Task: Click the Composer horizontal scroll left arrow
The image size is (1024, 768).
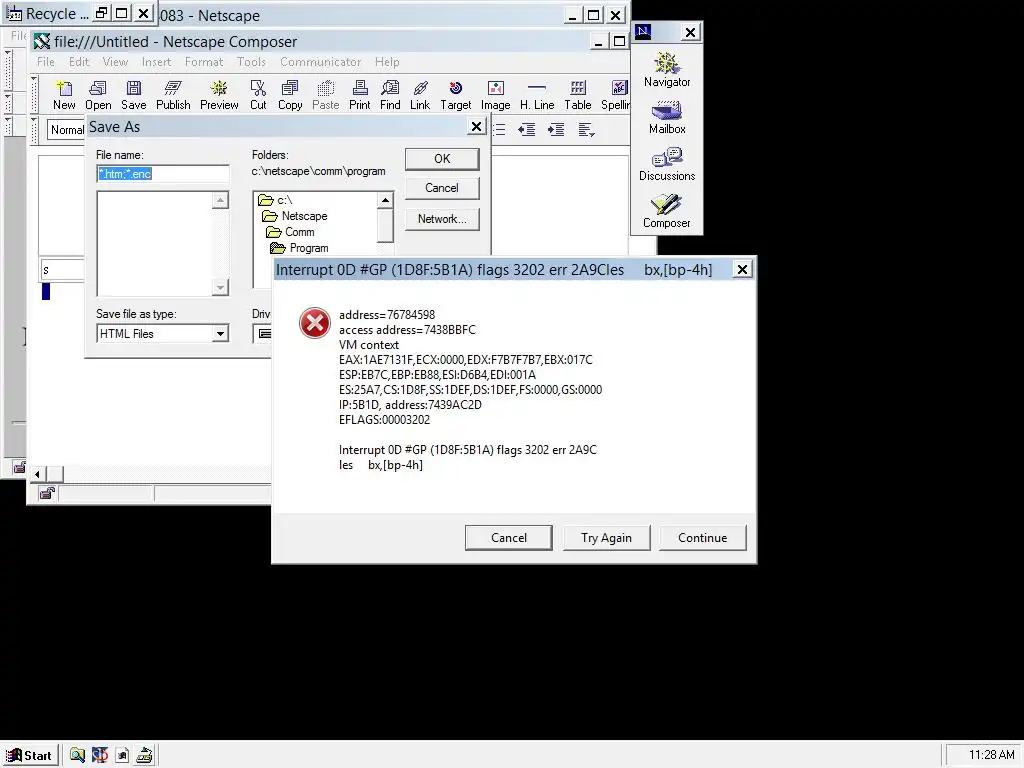Action: coord(37,474)
